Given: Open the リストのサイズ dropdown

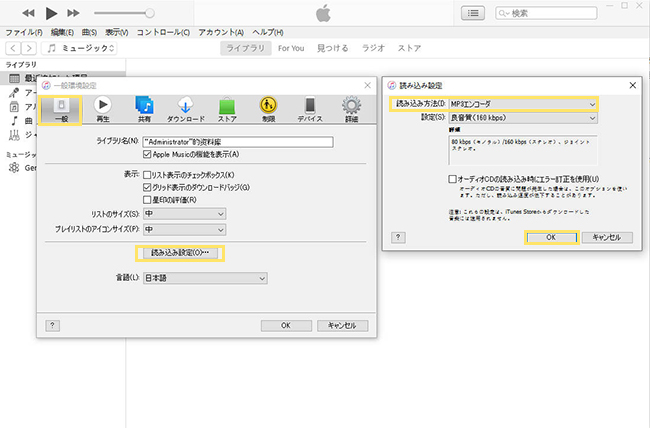Looking at the screenshot, I should point(184,214).
